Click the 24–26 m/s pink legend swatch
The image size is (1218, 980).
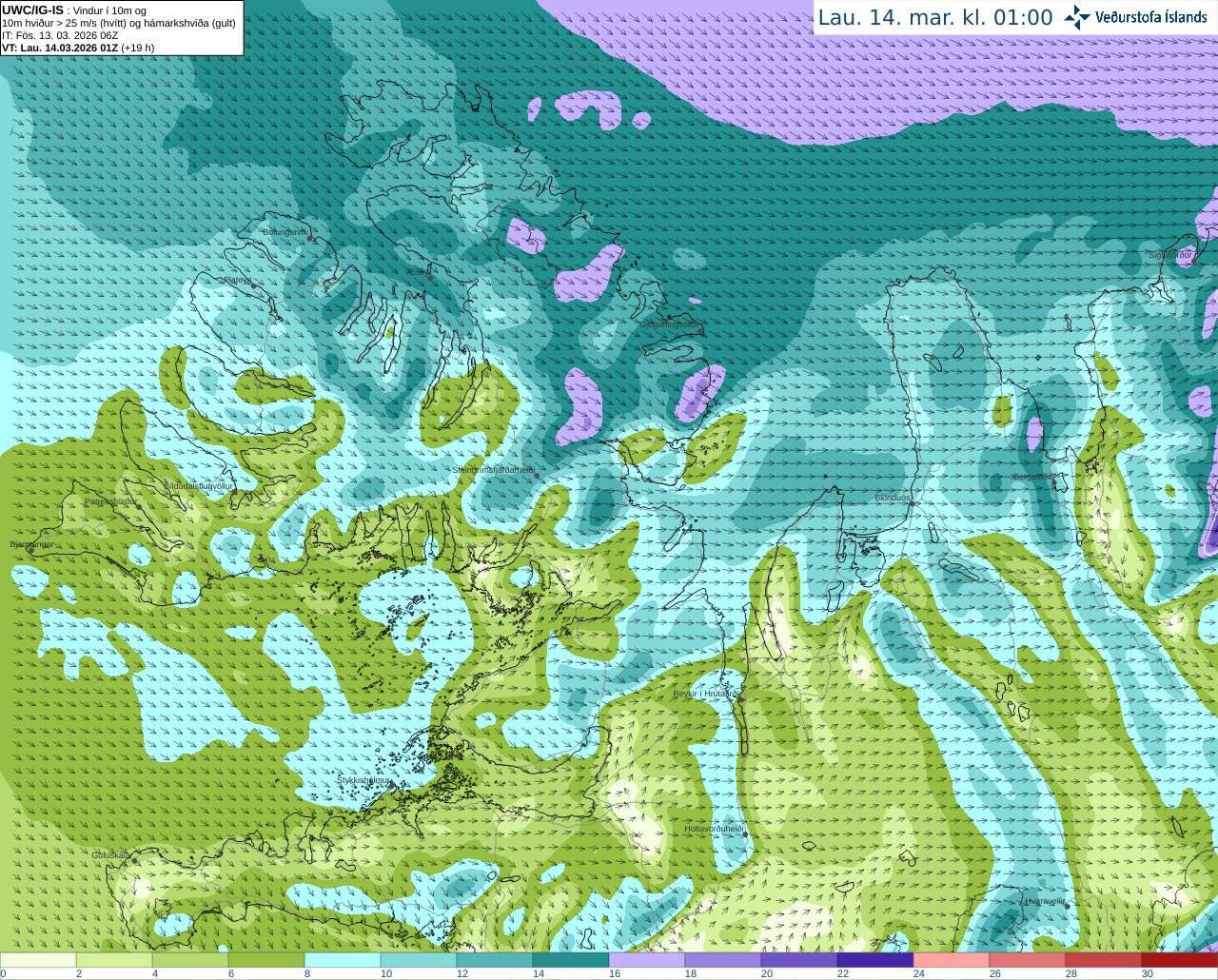pos(952,960)
